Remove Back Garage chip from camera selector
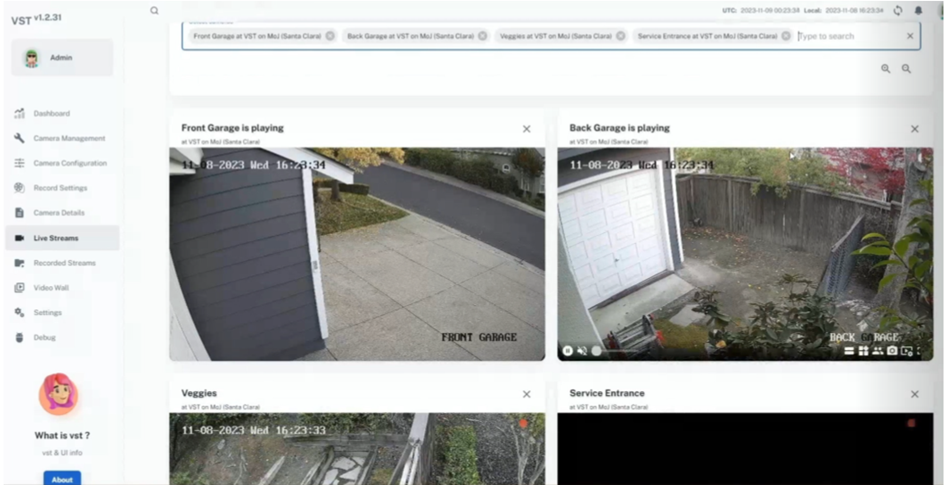Screen dimensions: 945x485 (x=482, y=36)
